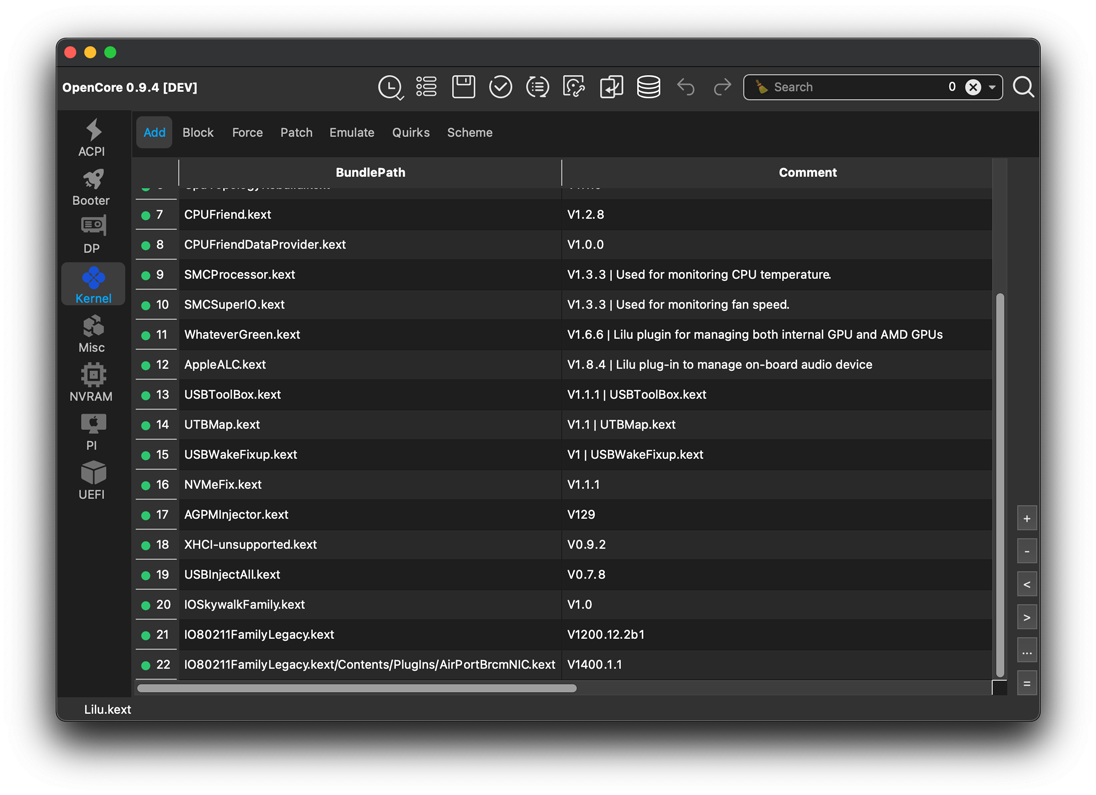The height and width of the screenshot is (795, 1096).
Task: Click the equals sign button
Action: [1027, 684]
